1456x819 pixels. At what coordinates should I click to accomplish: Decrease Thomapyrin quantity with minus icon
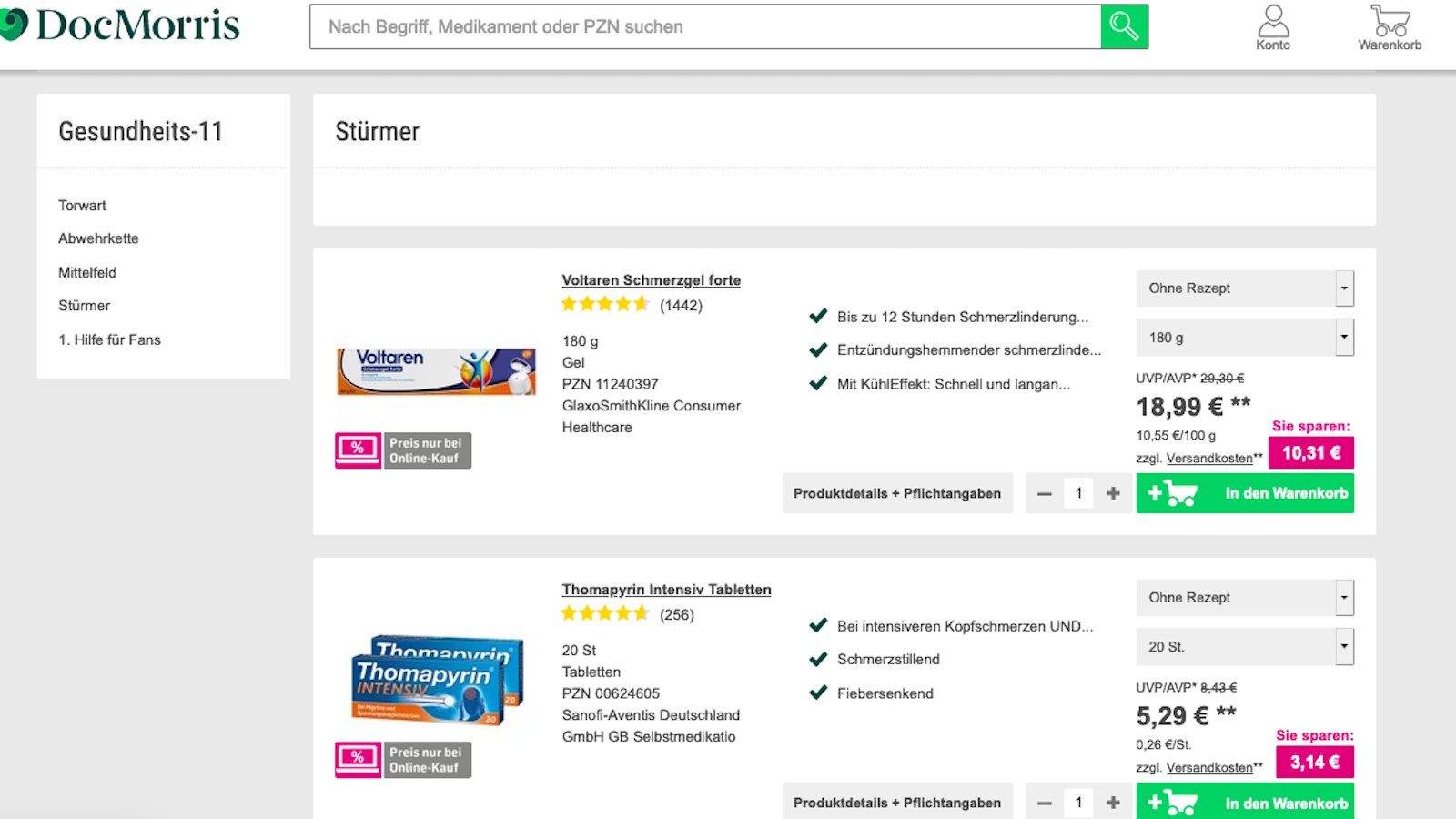pyautogui.click(x=1045, y=803)
